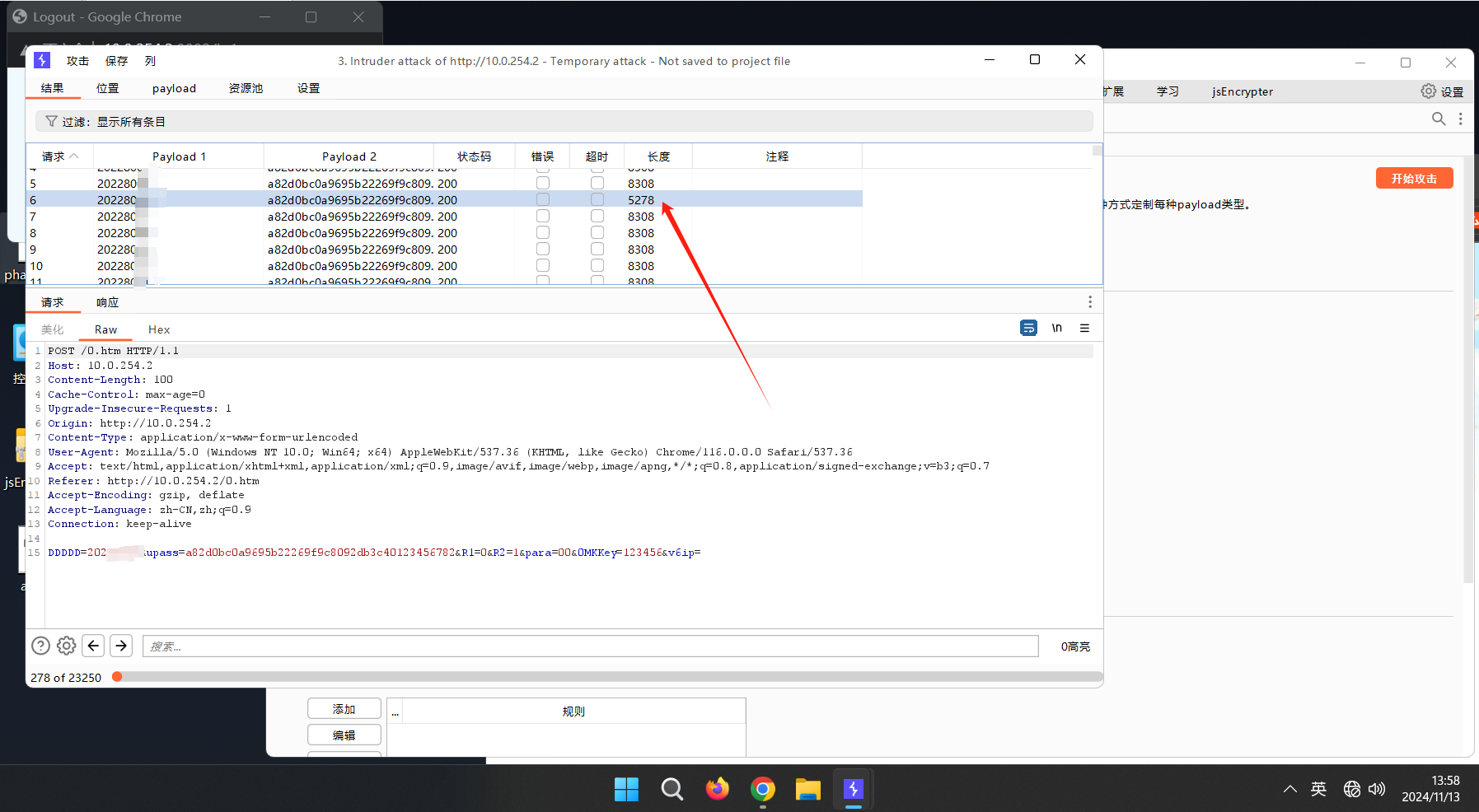The image size is (1479, 812).
Task: Switch to the 设置 tab in attack window
Action: (308, 88)
